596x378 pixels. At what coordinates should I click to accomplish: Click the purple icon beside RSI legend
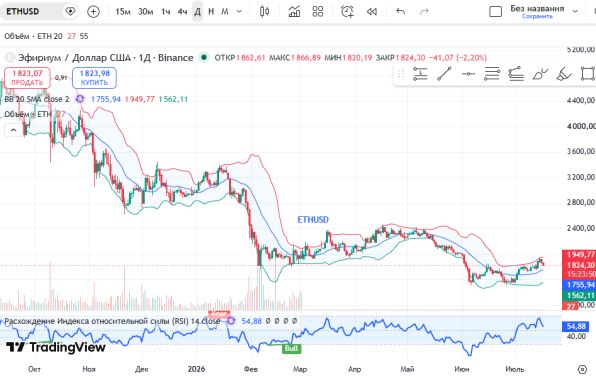pos(231,321)
